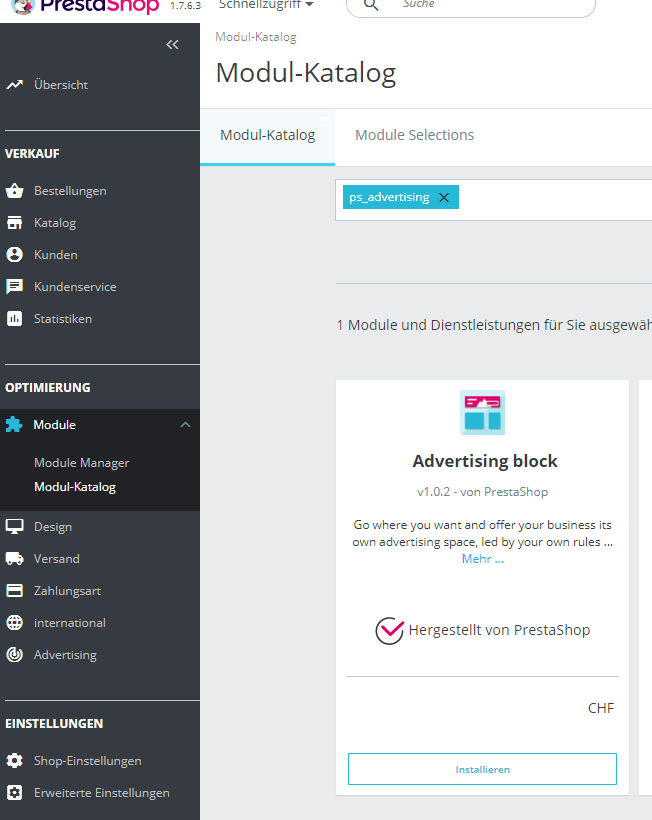
Task: Collapse the Module menu chevron
Action: [185, 425]
